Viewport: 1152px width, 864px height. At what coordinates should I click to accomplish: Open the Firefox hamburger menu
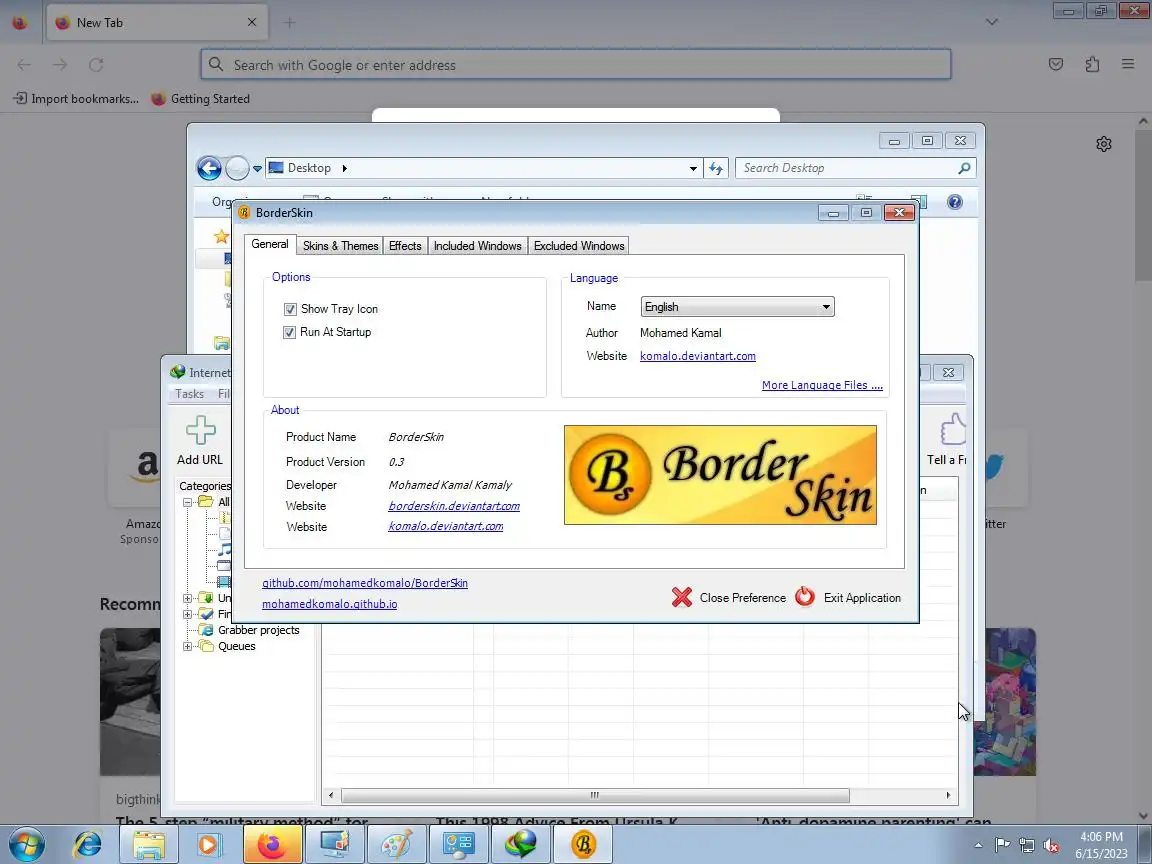1128,65
